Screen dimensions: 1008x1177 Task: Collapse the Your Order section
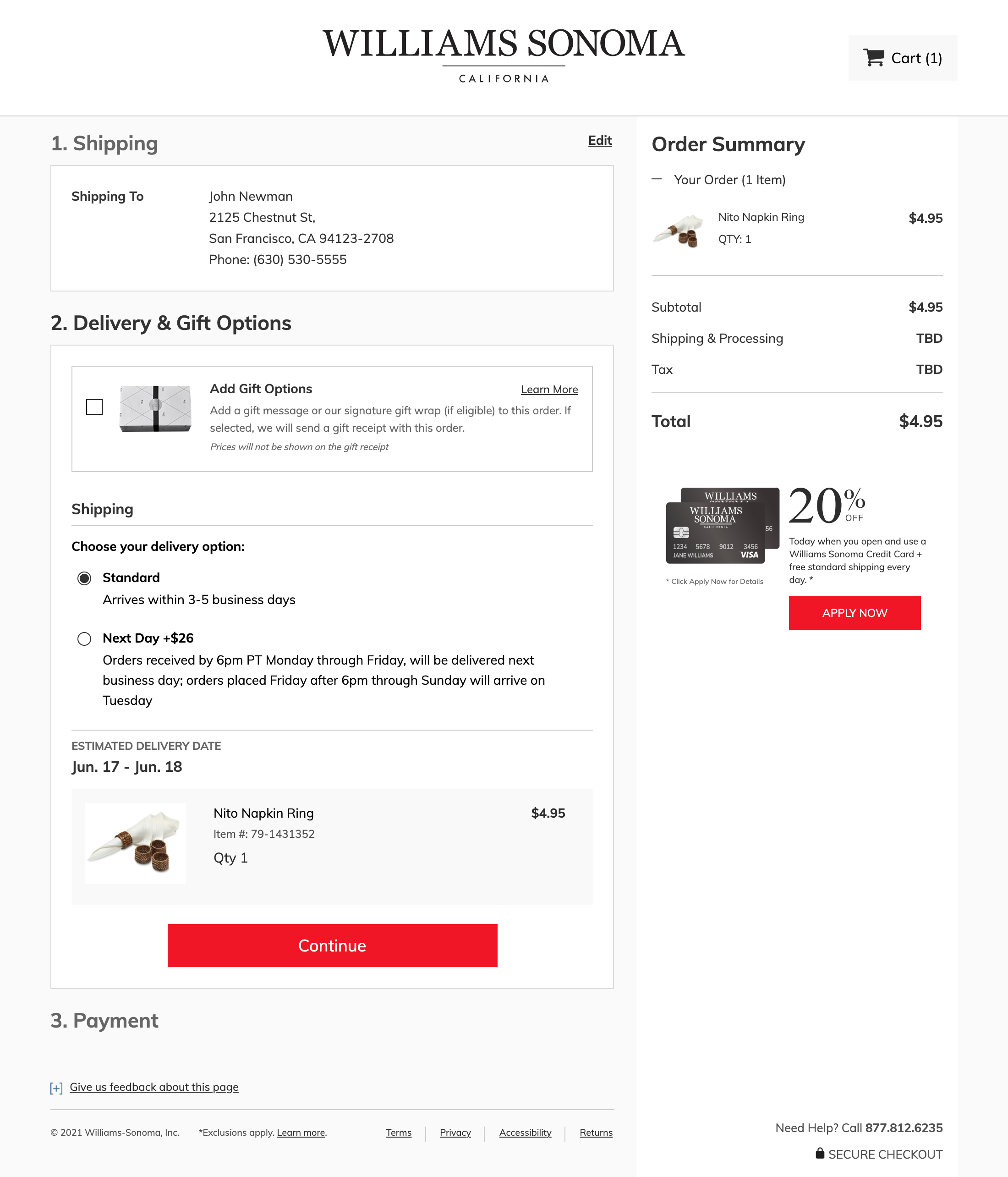point(657,180)
